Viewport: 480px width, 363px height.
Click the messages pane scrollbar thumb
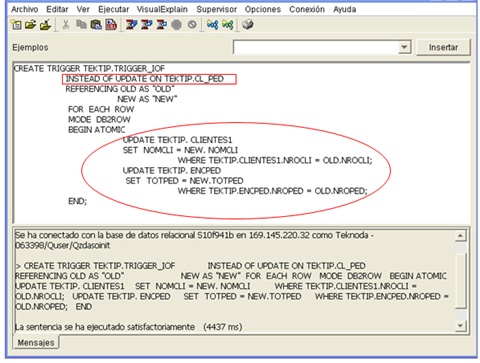click(x=460, y=281)
